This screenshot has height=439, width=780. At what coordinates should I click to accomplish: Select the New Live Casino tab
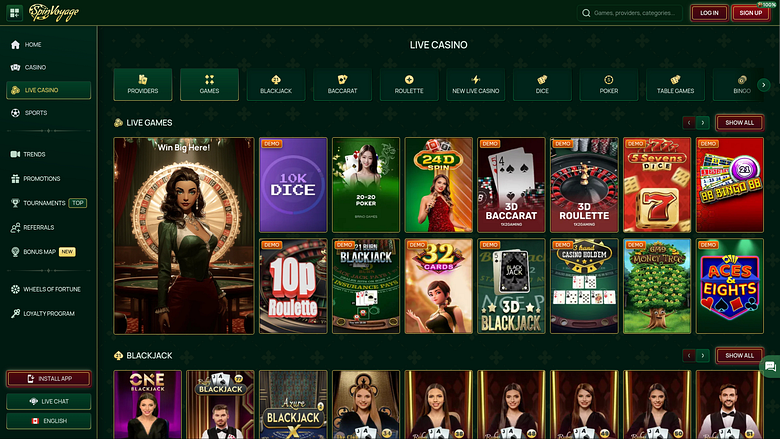(476, 85)
